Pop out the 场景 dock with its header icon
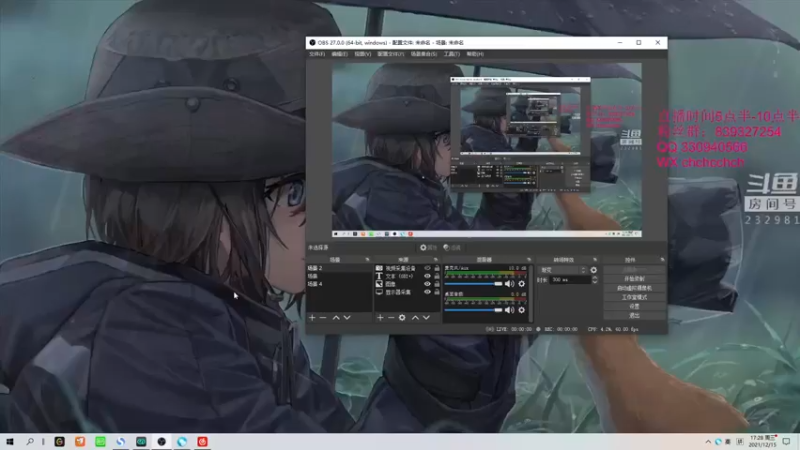The height and width of the screenshot is (450, 800). [367, 260]
